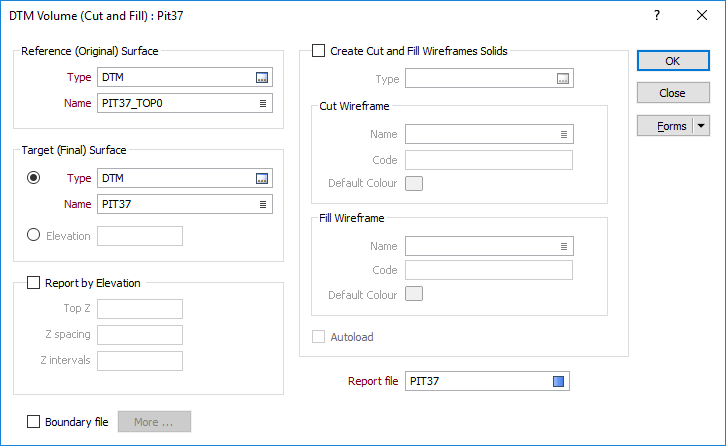
Task: Click the Close button
Action: [673, 93]
